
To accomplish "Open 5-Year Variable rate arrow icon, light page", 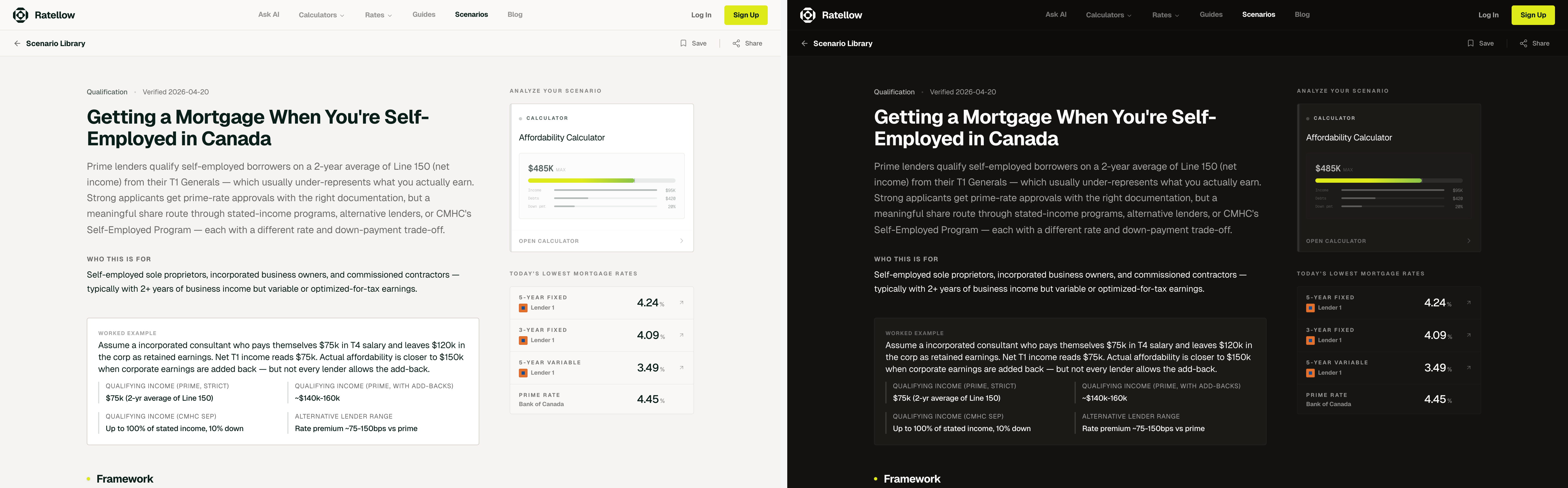I will pyautogui.click(x=681, y=368).
